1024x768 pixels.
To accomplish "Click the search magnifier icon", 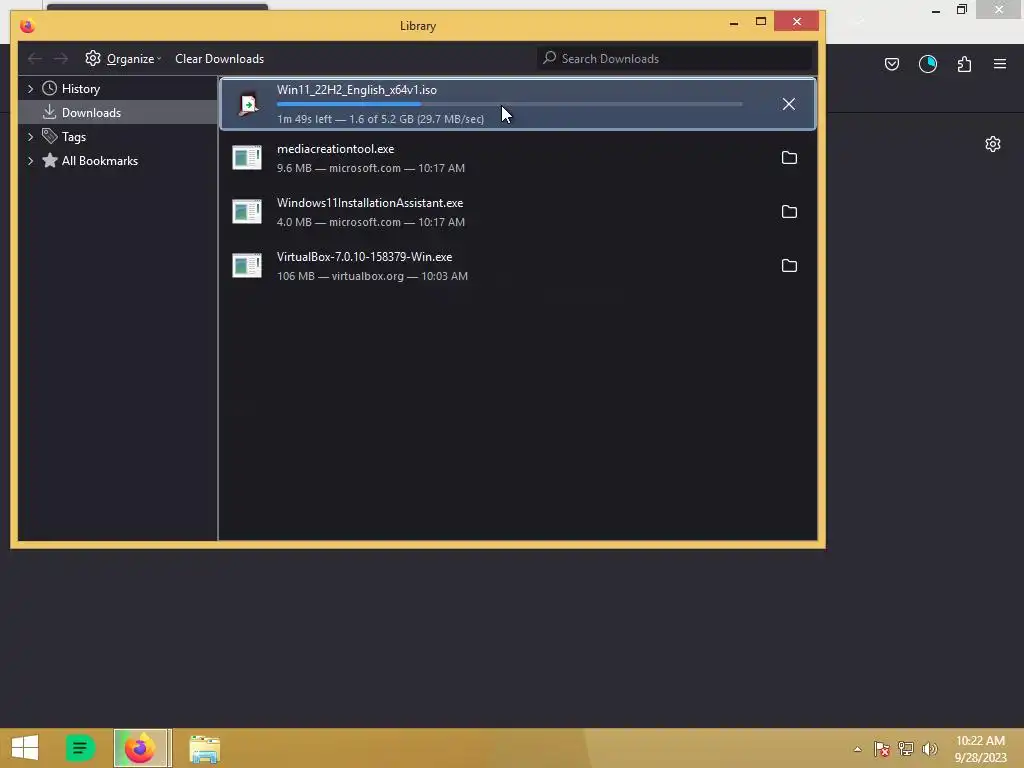I will [x=549, y=58].
